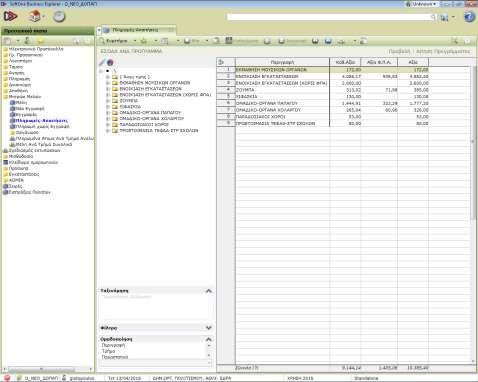Viewport: 478px width, 382px height.
Task: Click the red status icon in status bar
Action: point(7,378)
